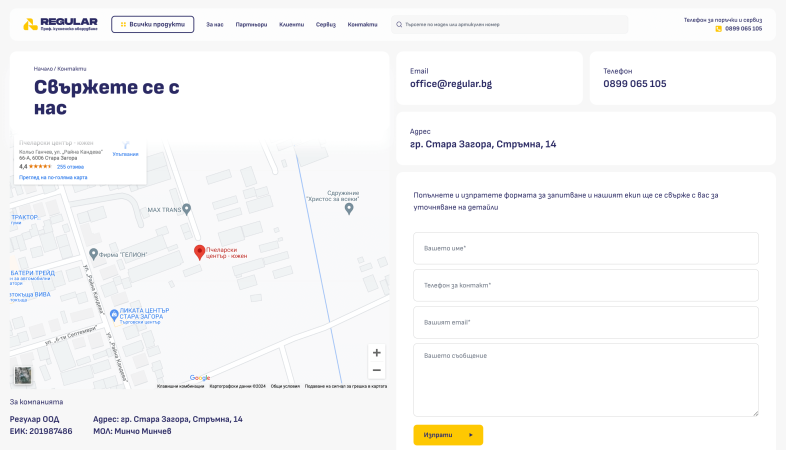
Task: Click the 'ЕИК: 201987486' company text
Action: pos(41,431)
